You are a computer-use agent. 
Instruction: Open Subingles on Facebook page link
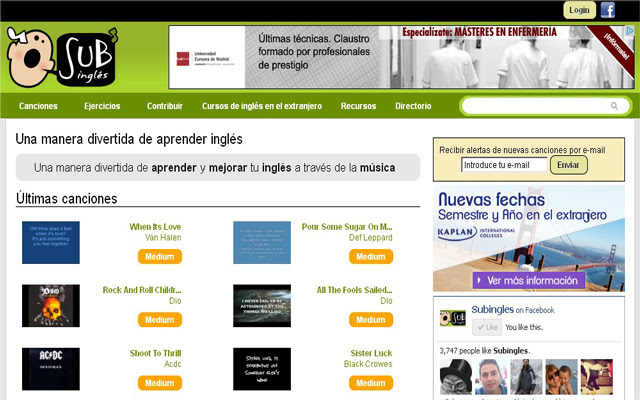click(x=492, y=310)
